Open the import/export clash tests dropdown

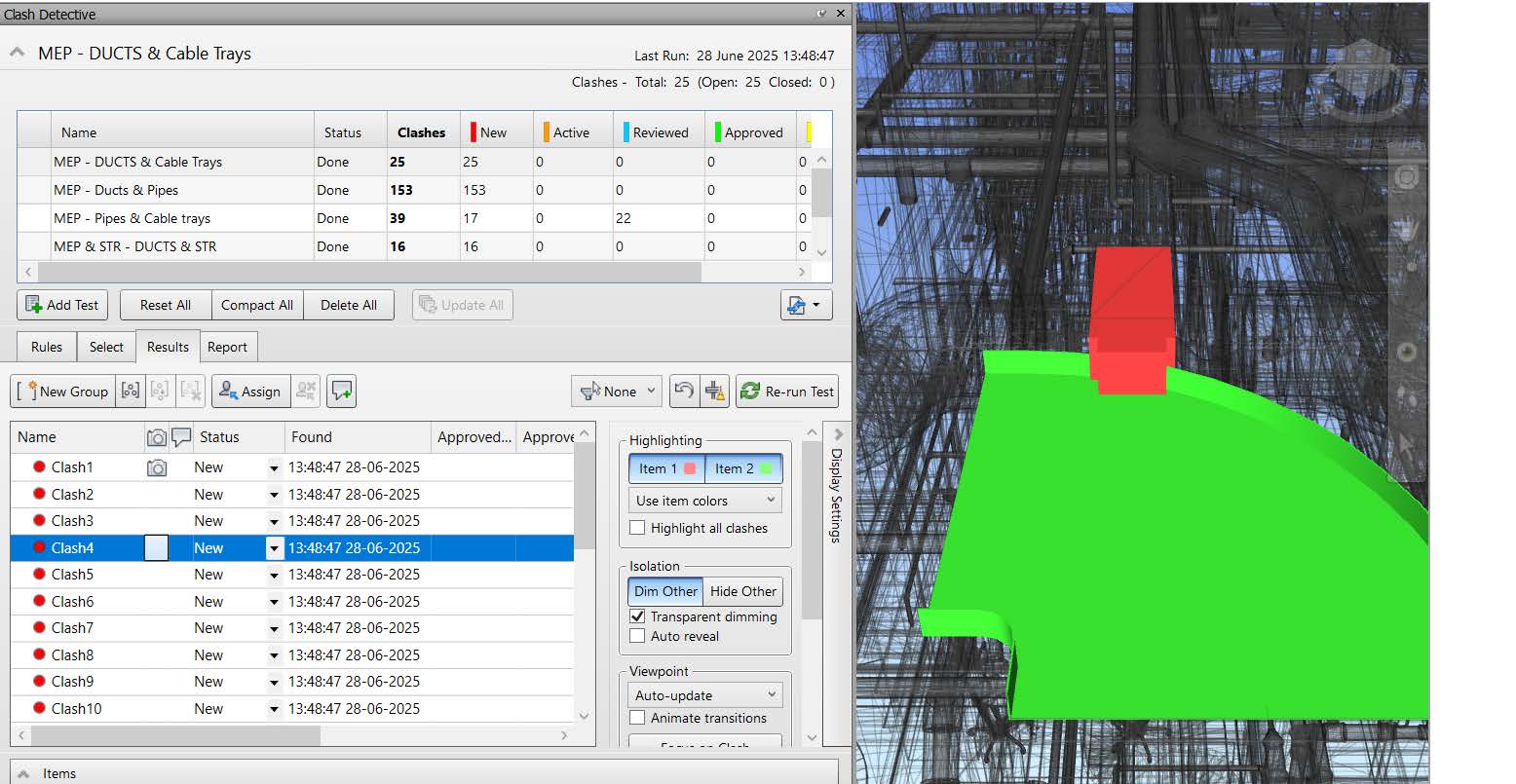coord(805,305)
